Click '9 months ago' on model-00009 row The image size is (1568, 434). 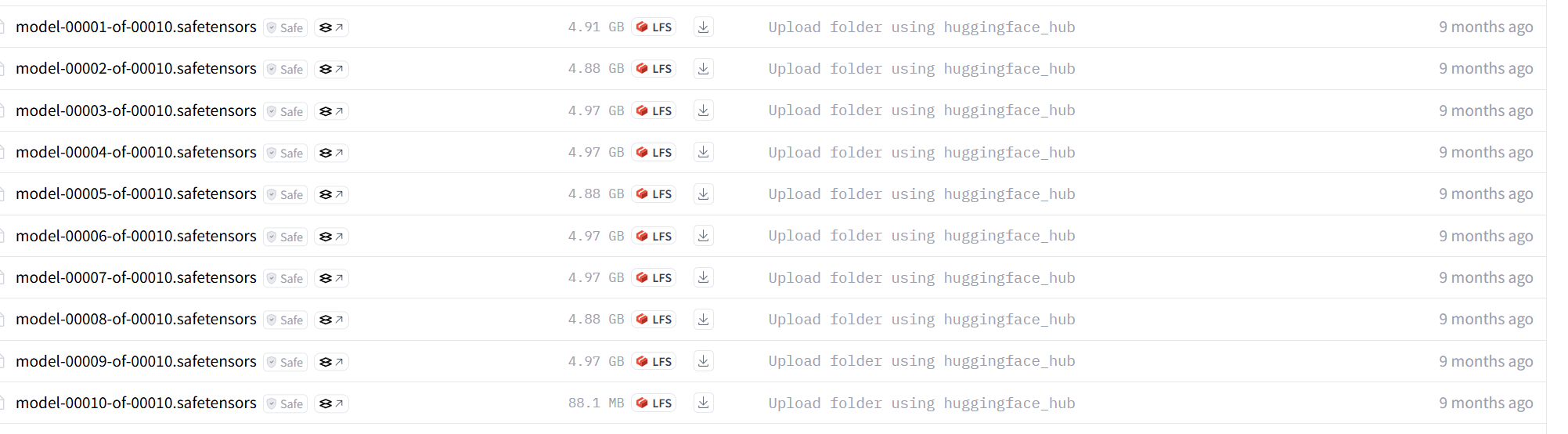point(1486,361)
